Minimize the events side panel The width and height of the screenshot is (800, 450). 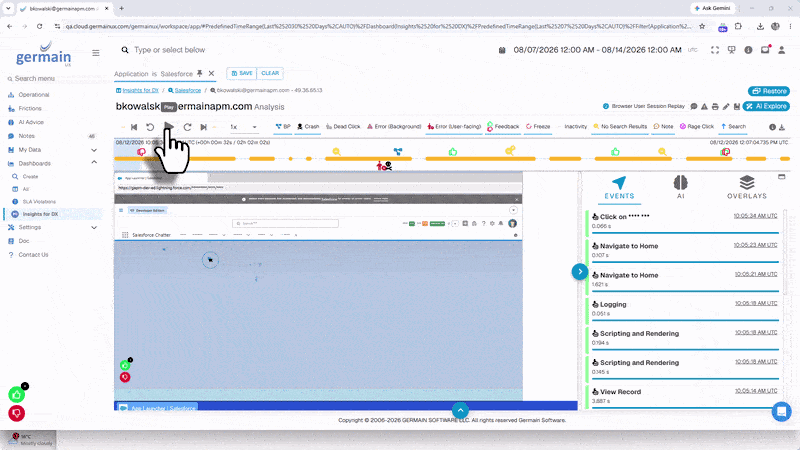click(781, 177)
